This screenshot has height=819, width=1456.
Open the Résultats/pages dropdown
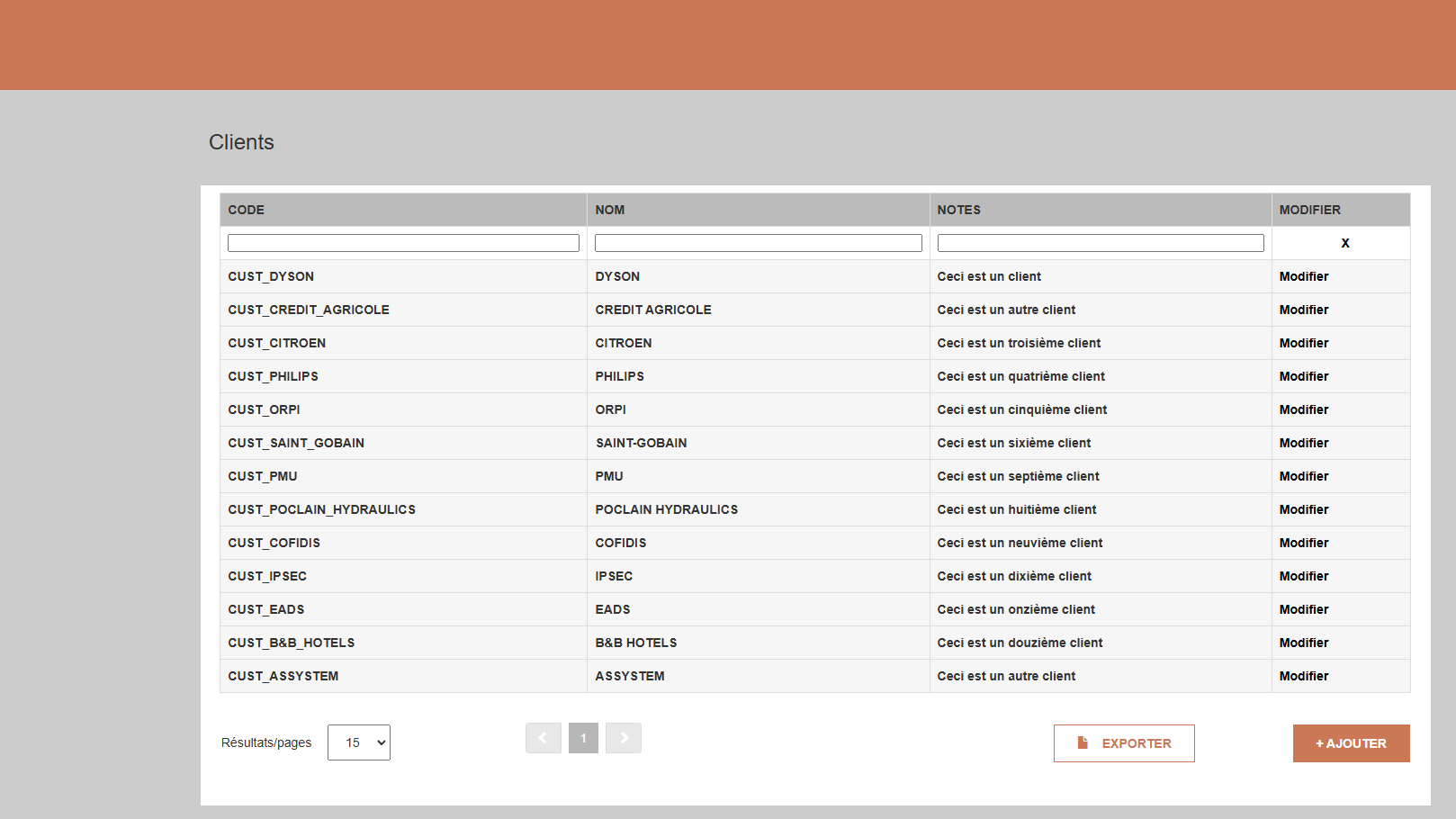pyautogui.click(x=359, y=742)
